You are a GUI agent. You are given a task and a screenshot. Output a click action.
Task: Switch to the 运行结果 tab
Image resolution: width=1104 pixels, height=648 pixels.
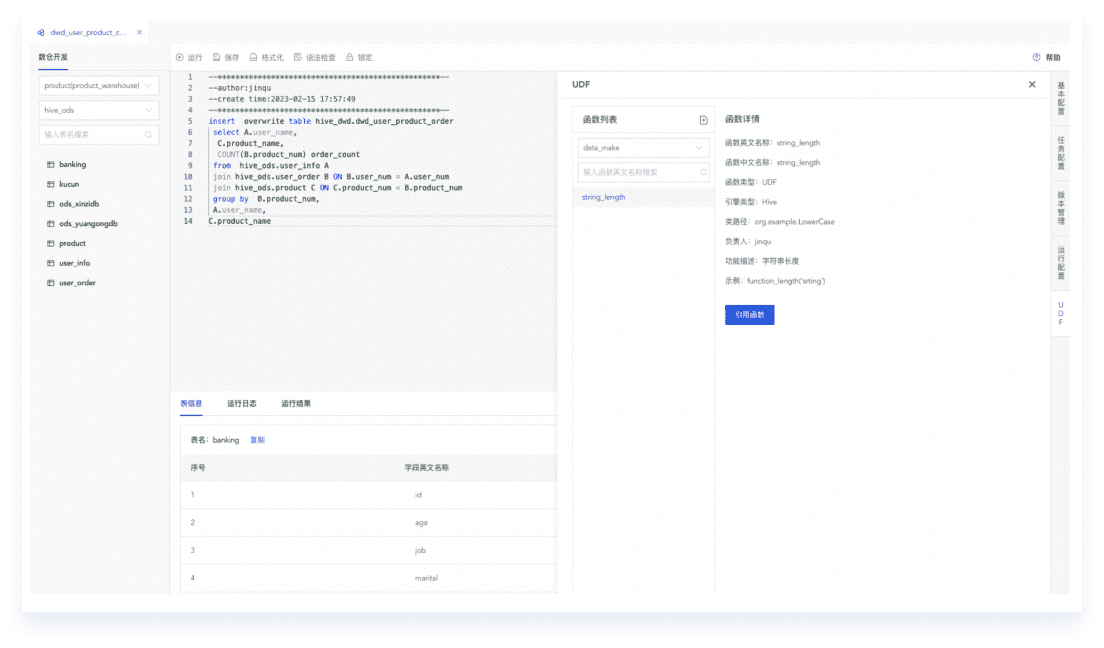point(295,404)
